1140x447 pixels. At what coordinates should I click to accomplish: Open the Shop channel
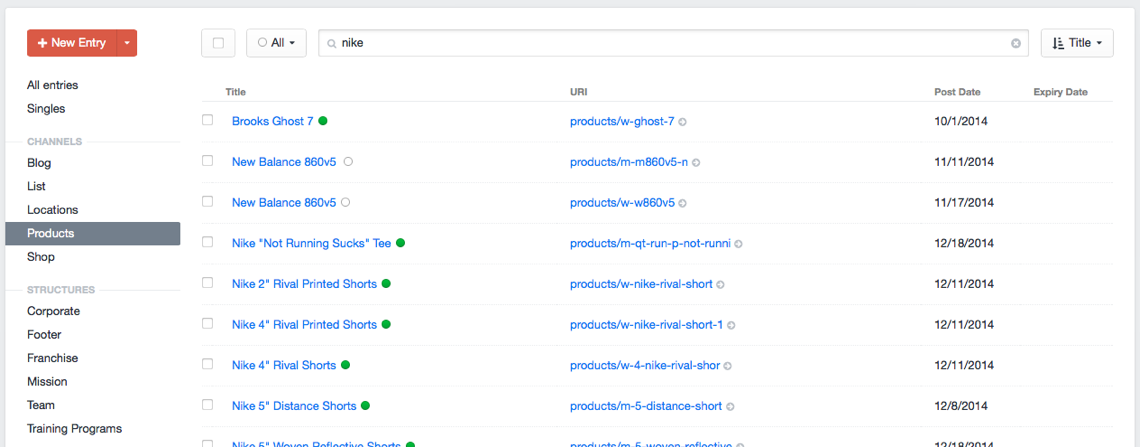[41, 257]
